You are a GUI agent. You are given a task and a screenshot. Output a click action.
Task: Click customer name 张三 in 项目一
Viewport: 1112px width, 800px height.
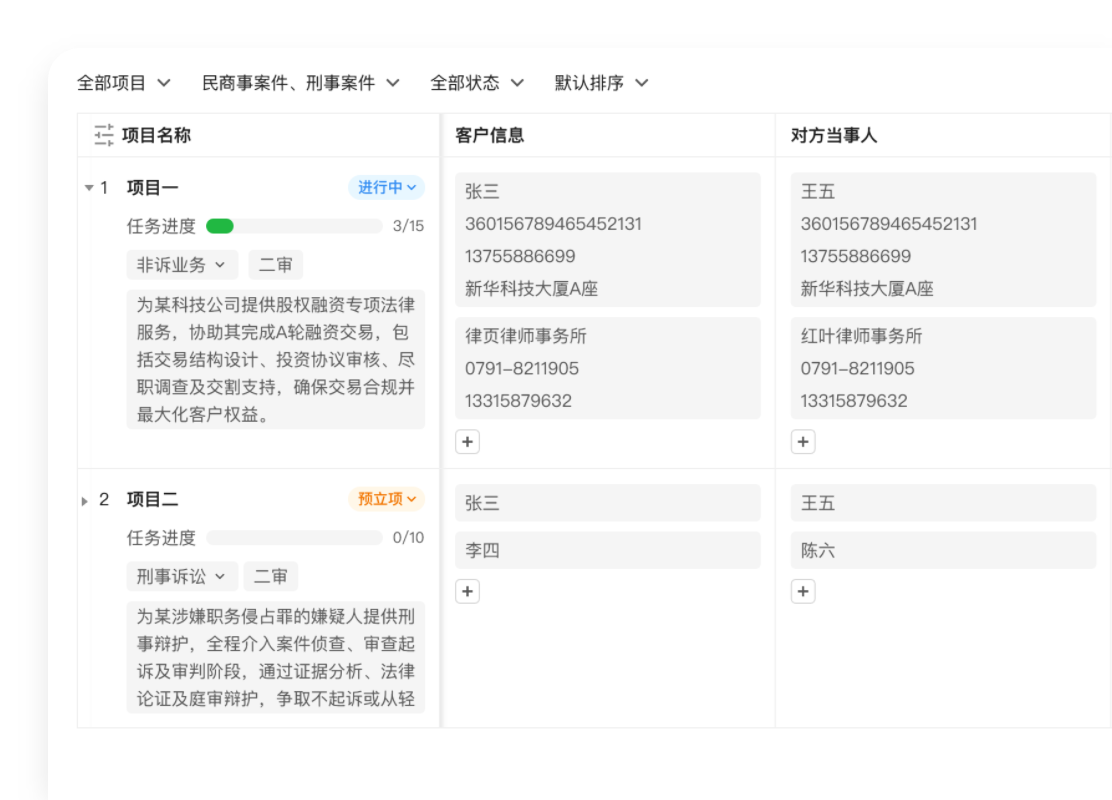click(482, 191)
